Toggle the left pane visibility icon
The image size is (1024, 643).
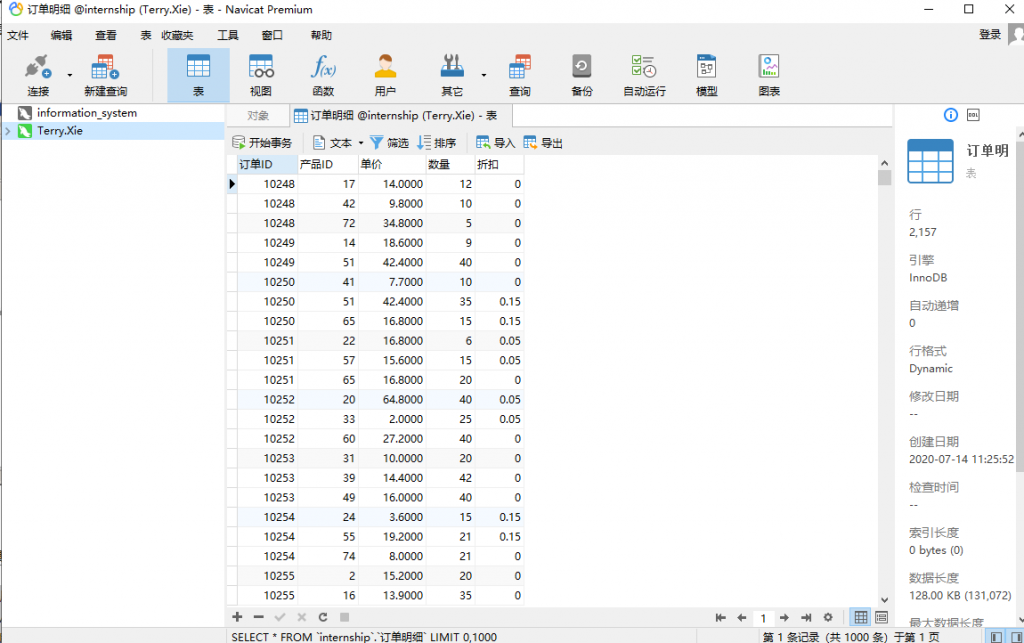[x=996, y=636]
